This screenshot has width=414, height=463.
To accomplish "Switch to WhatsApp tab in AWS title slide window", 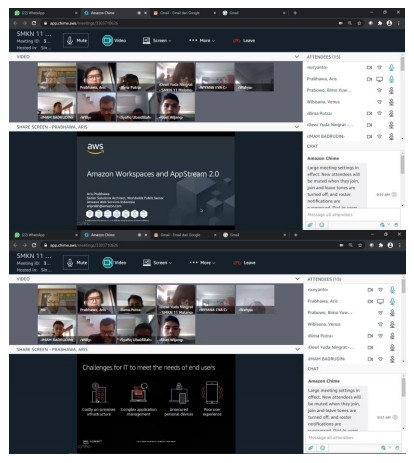I will tap(46, 13).
